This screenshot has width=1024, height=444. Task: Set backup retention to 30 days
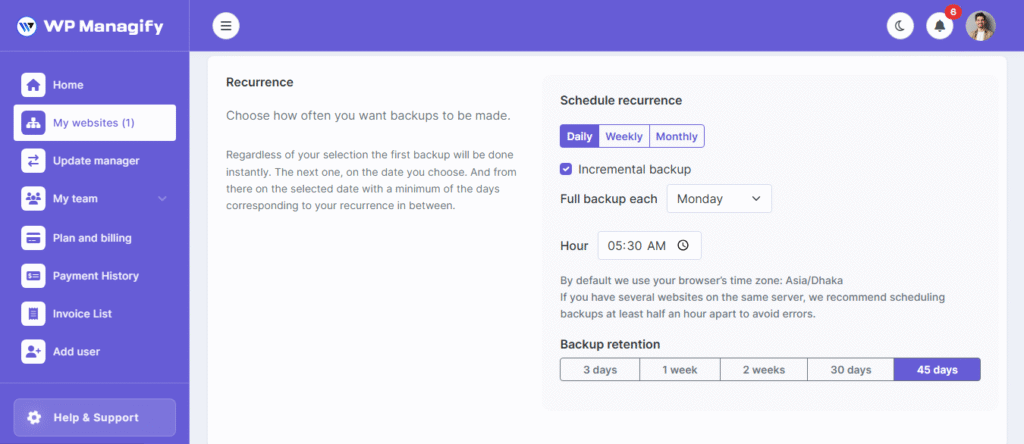click(851, 370)
